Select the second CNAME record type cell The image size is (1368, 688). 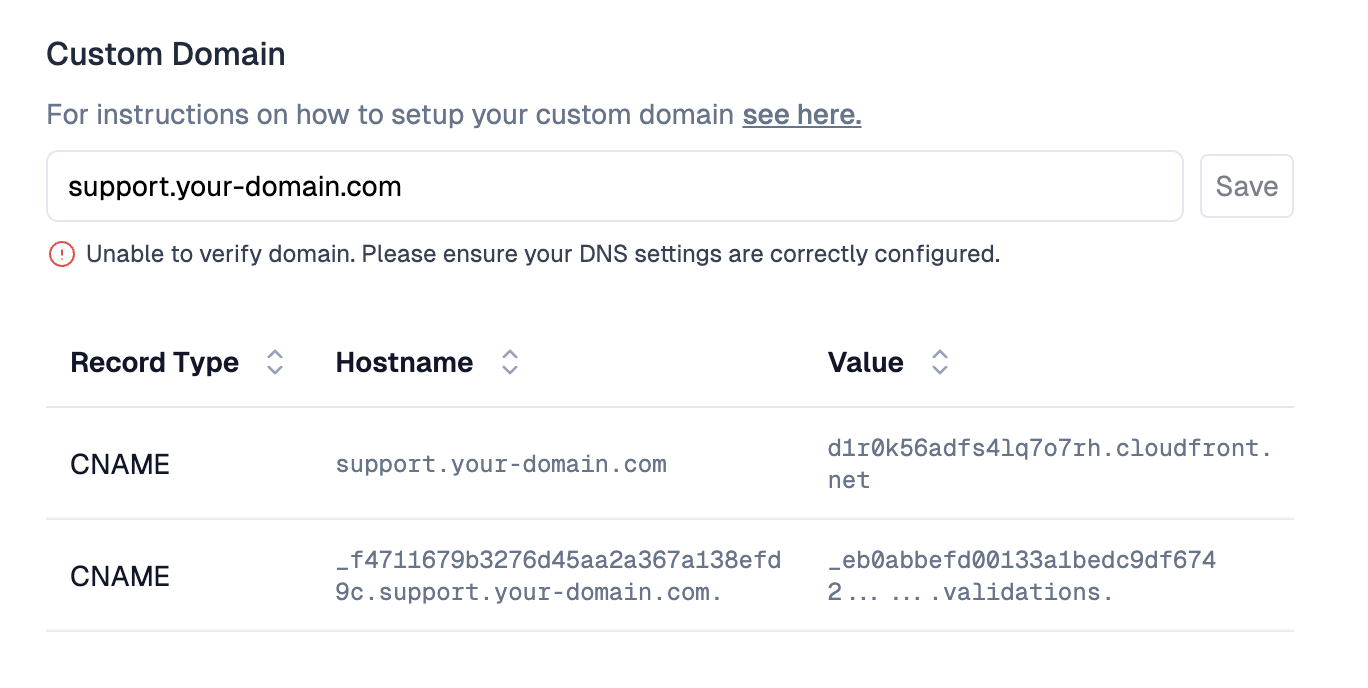click(x=120, y=576)
